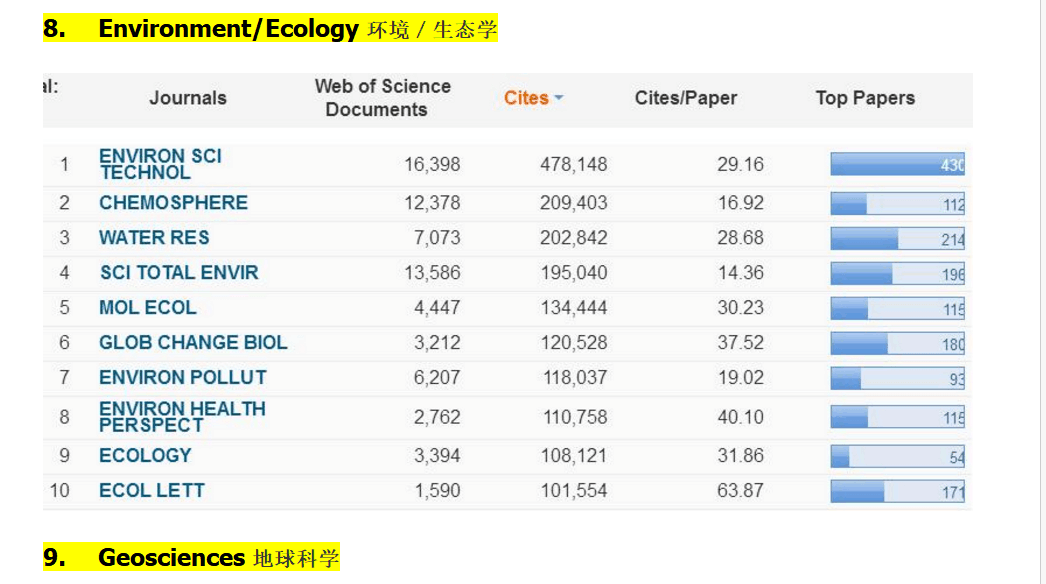Click the GLOB CHANGE BIOL journal link

(x=193, y=343)
